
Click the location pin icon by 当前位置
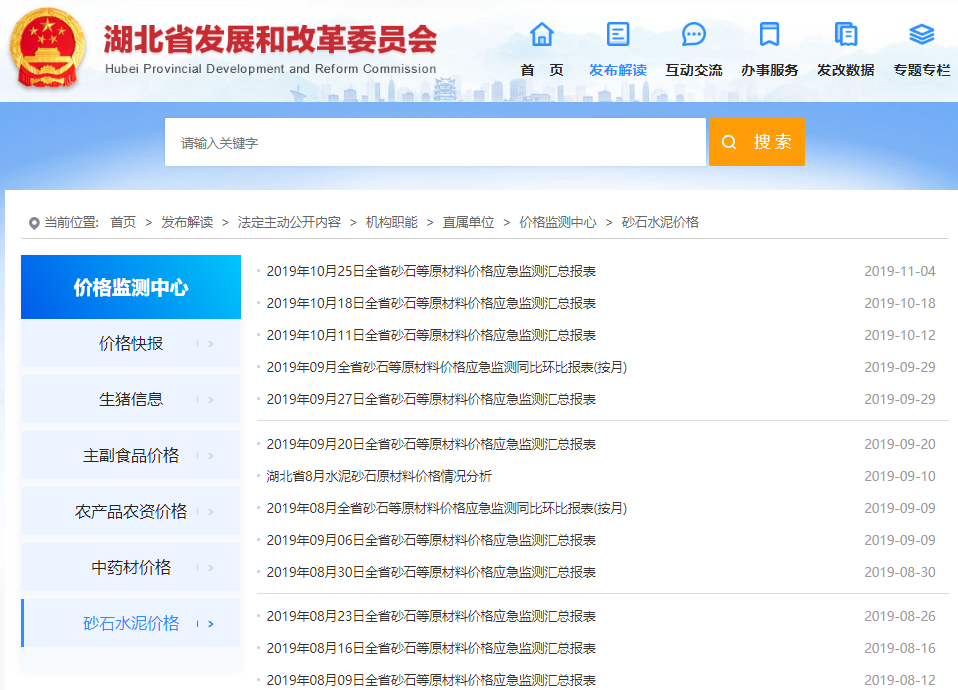(34, 223)
